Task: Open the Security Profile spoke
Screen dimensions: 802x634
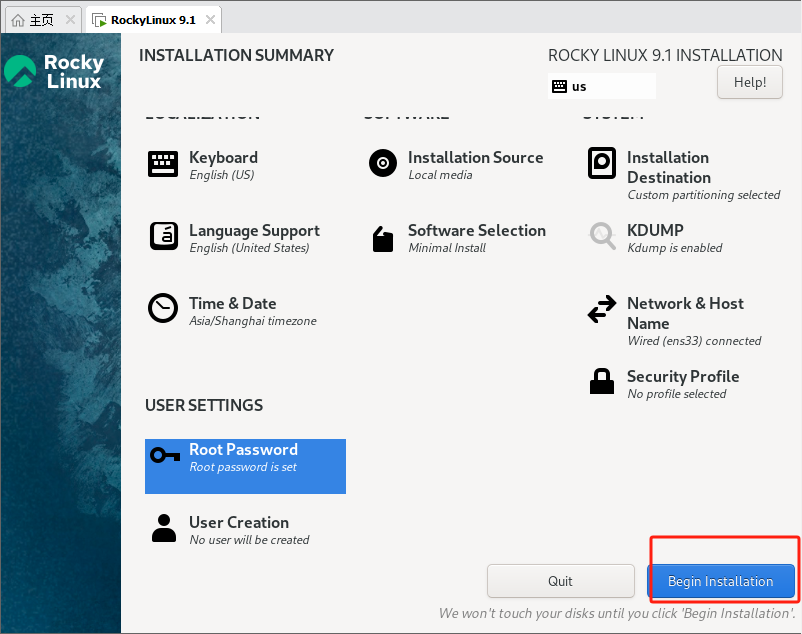Action: [682, 376]
